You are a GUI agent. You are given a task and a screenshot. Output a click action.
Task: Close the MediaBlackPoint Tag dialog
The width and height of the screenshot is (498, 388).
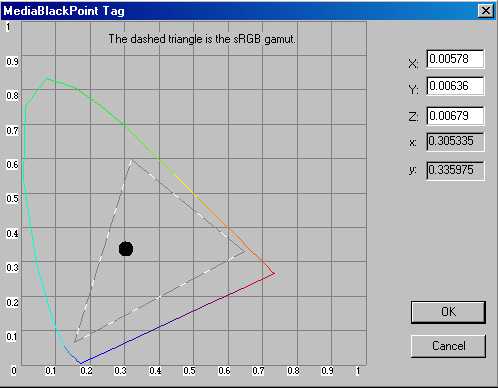[x=486, y=11]
